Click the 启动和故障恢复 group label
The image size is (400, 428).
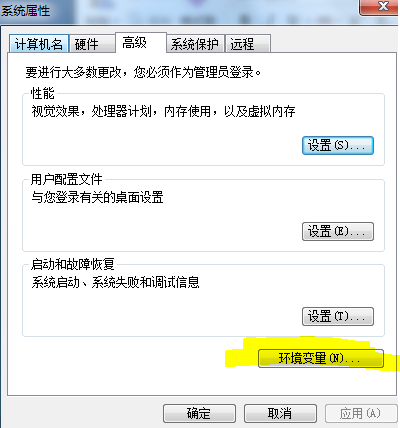72,264
